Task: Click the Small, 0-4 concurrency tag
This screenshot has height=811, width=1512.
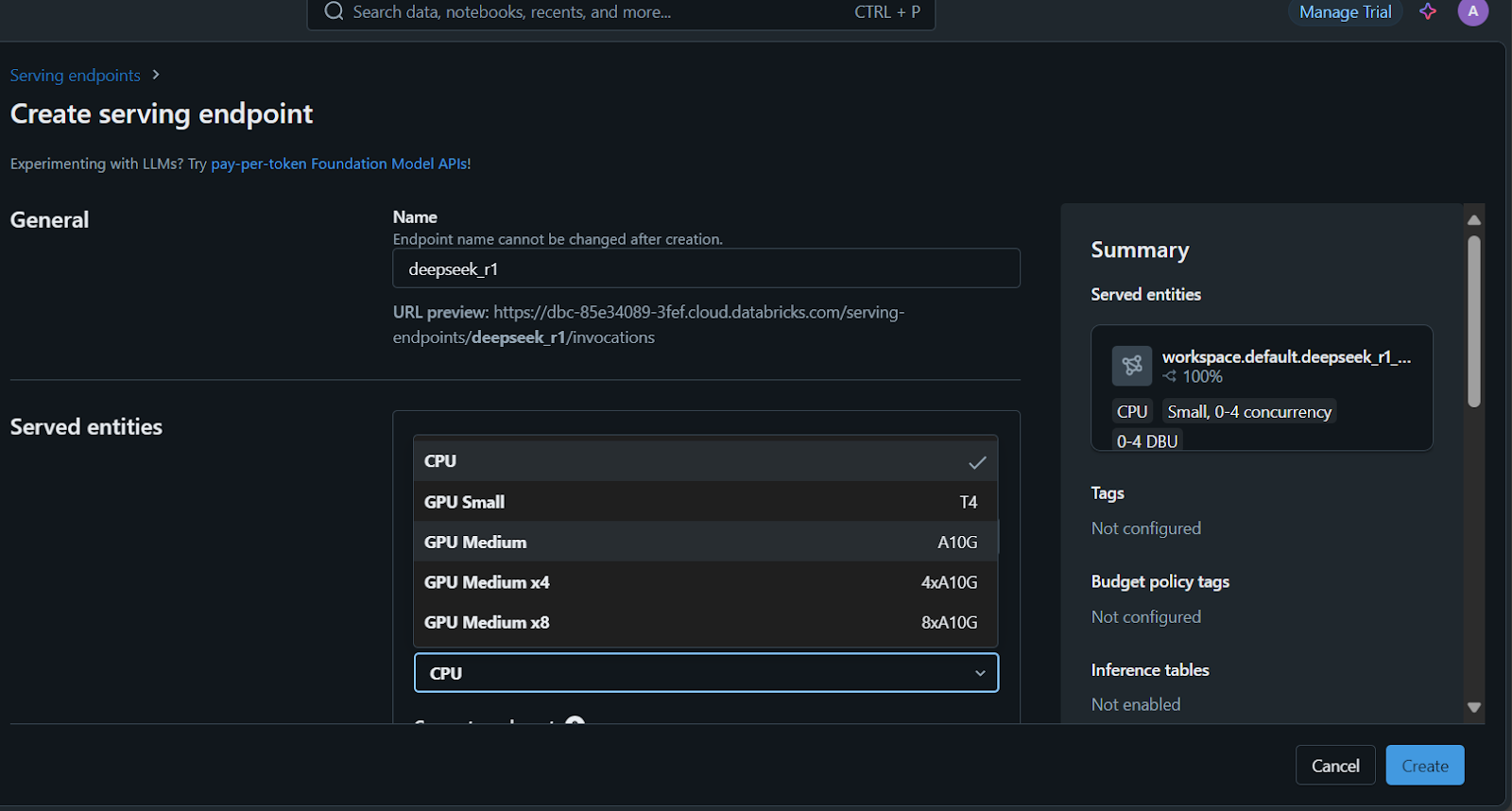Action: click(1249, 411)
